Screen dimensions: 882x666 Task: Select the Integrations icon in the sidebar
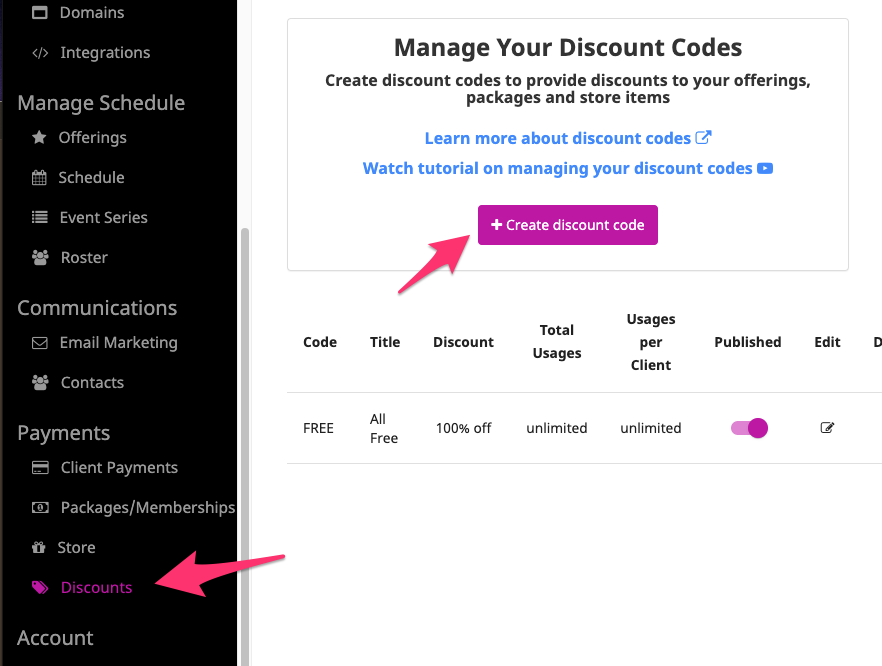(x=38, y=52)
